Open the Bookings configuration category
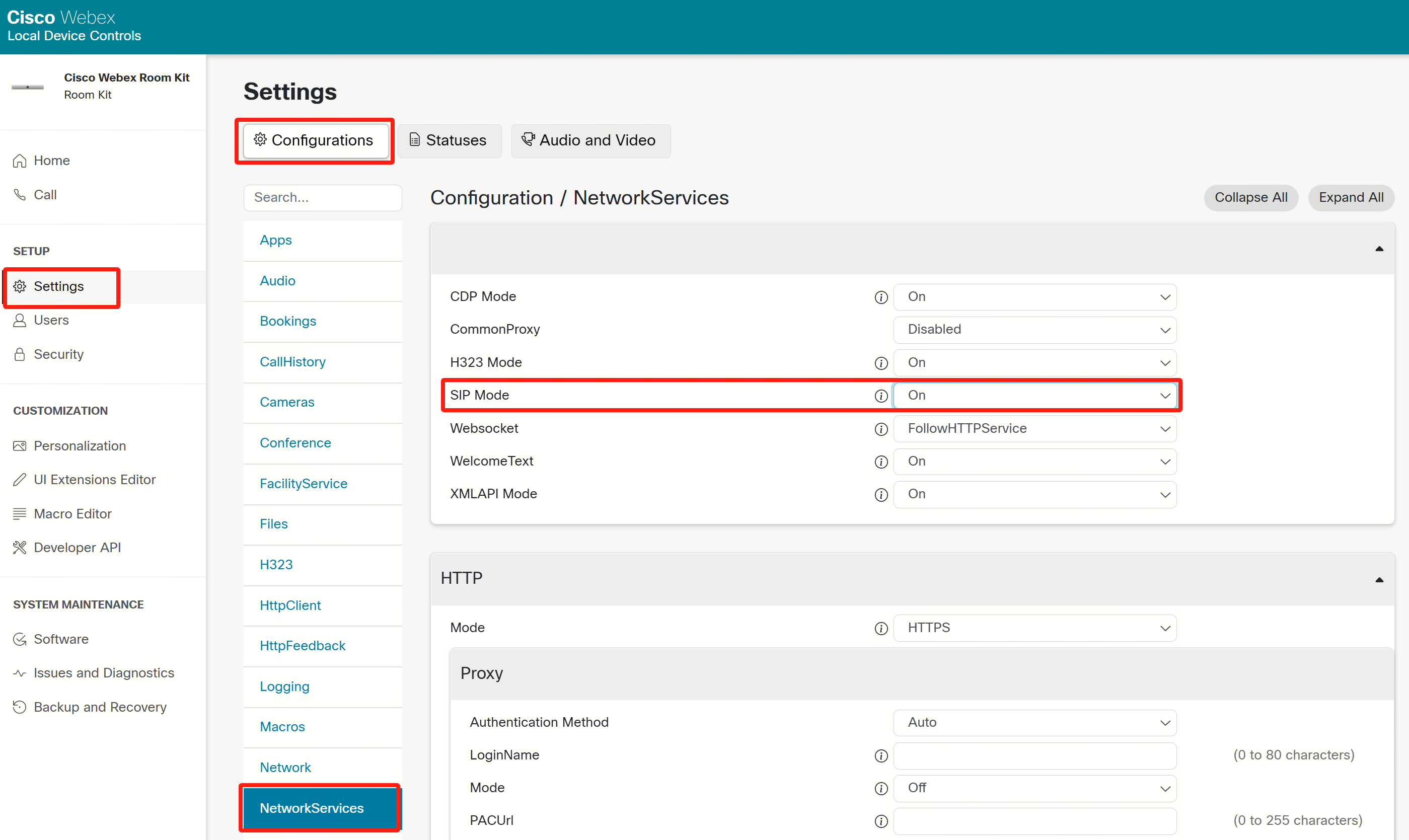 point(323,322)
